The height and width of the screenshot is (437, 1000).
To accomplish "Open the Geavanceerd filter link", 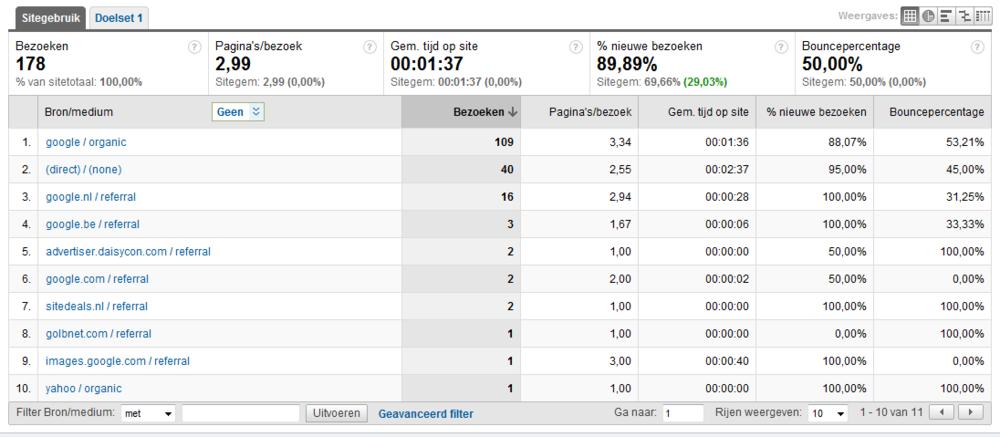I will click(x=426, y=414).
